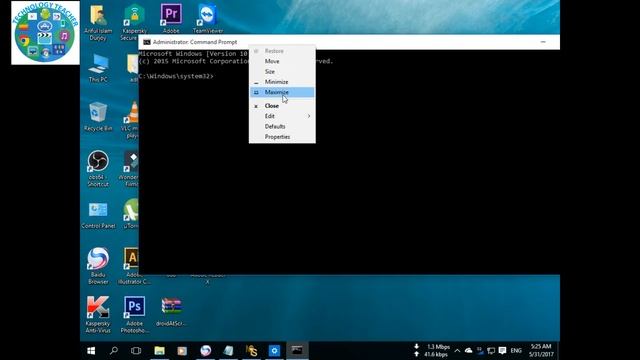Open File Explorer from the taskbar

click(159, 351)
